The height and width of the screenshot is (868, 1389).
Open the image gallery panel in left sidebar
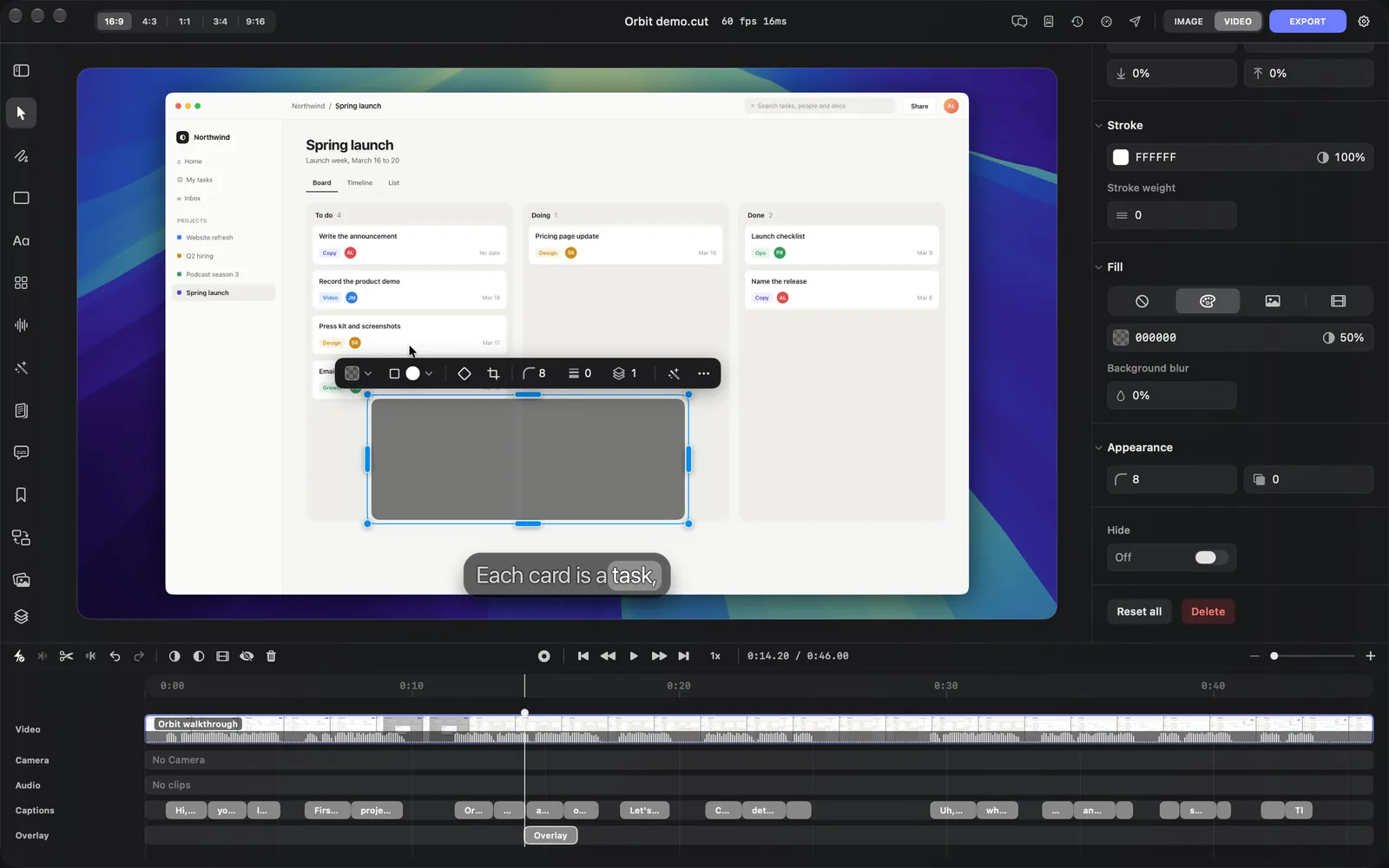pyautogui.click(x=22, y=580)
